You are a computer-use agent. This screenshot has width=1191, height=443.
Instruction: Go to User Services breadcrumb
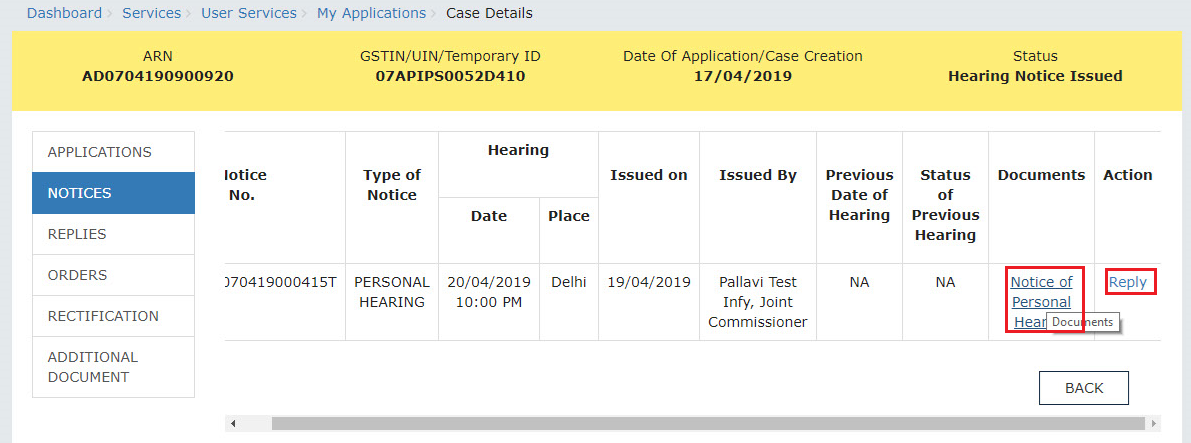tap(249, 13)
